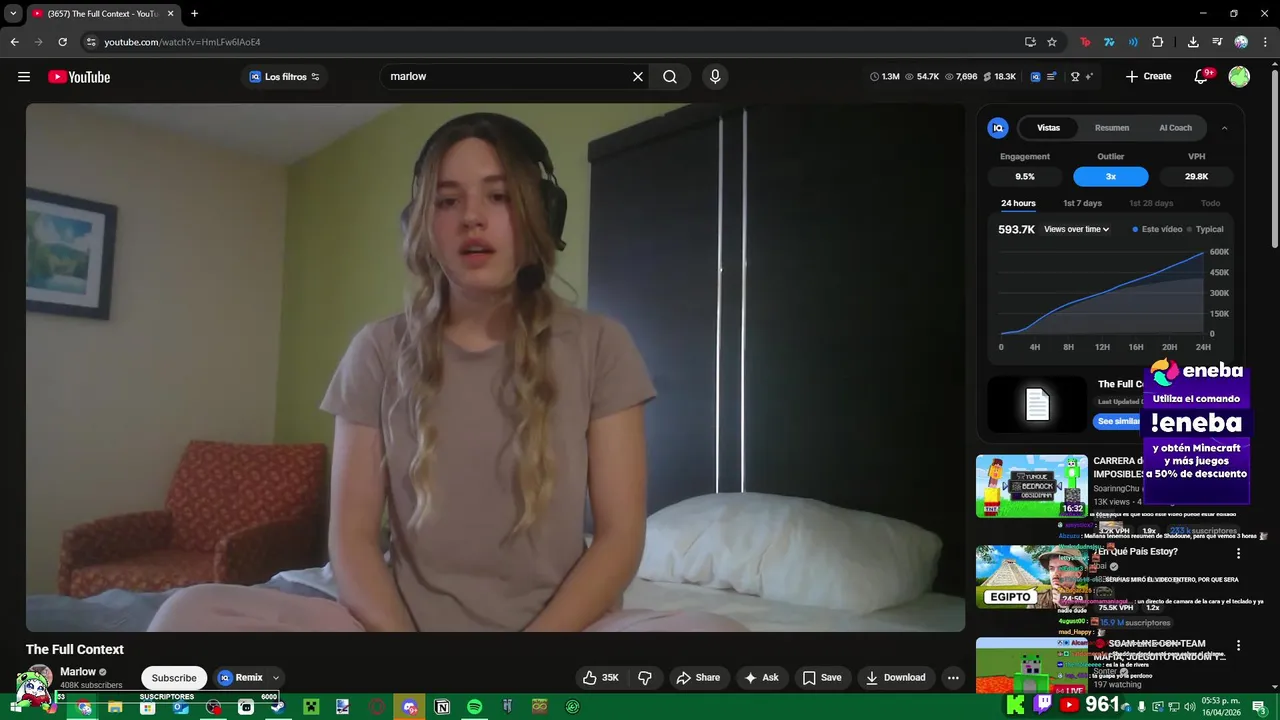The width and height of the screenshot is (1280, 720).
Task: Open Chrome downloads
Action: click(x=1193, y=42)
